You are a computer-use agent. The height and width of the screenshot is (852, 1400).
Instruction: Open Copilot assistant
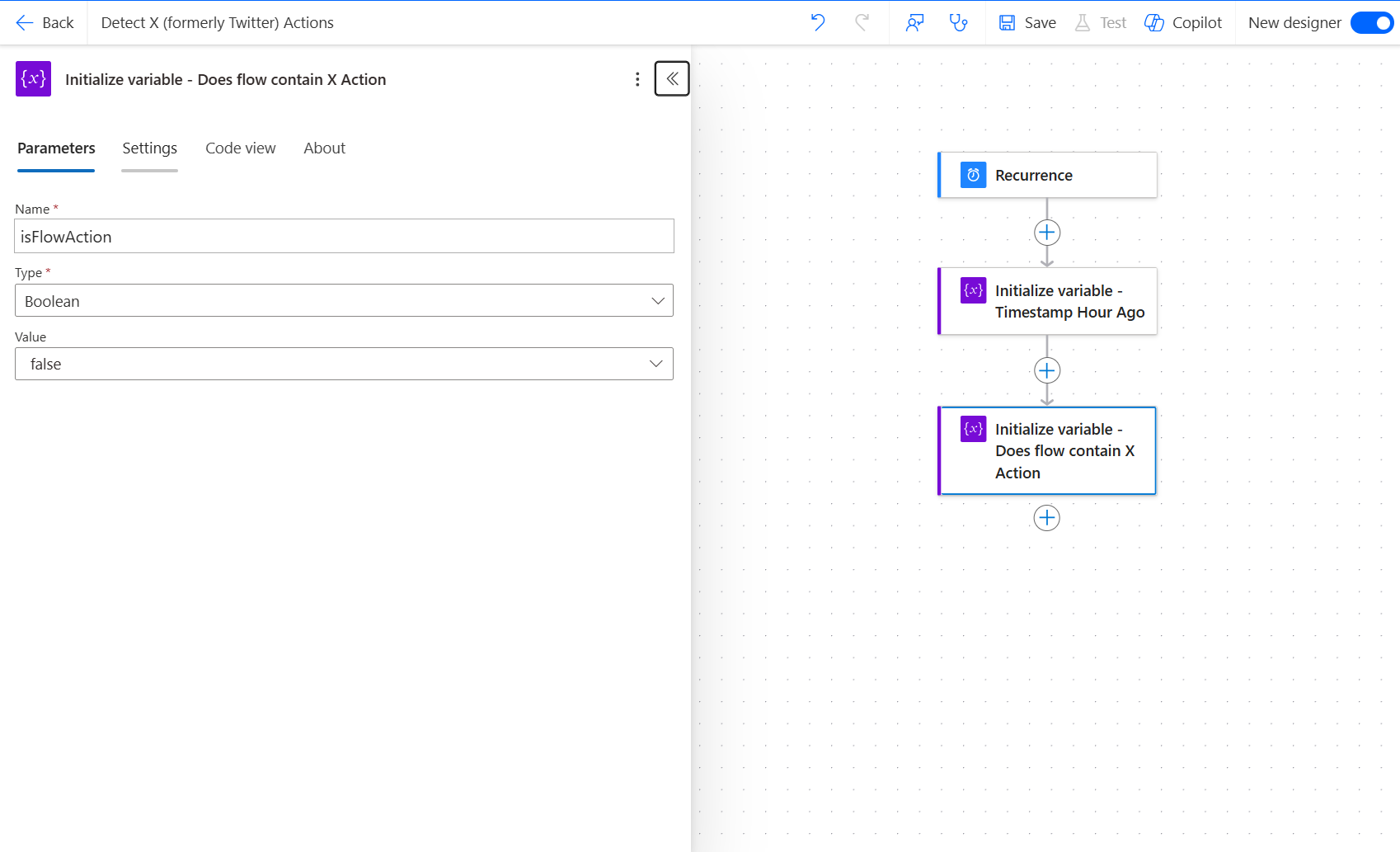(1184, 22)
